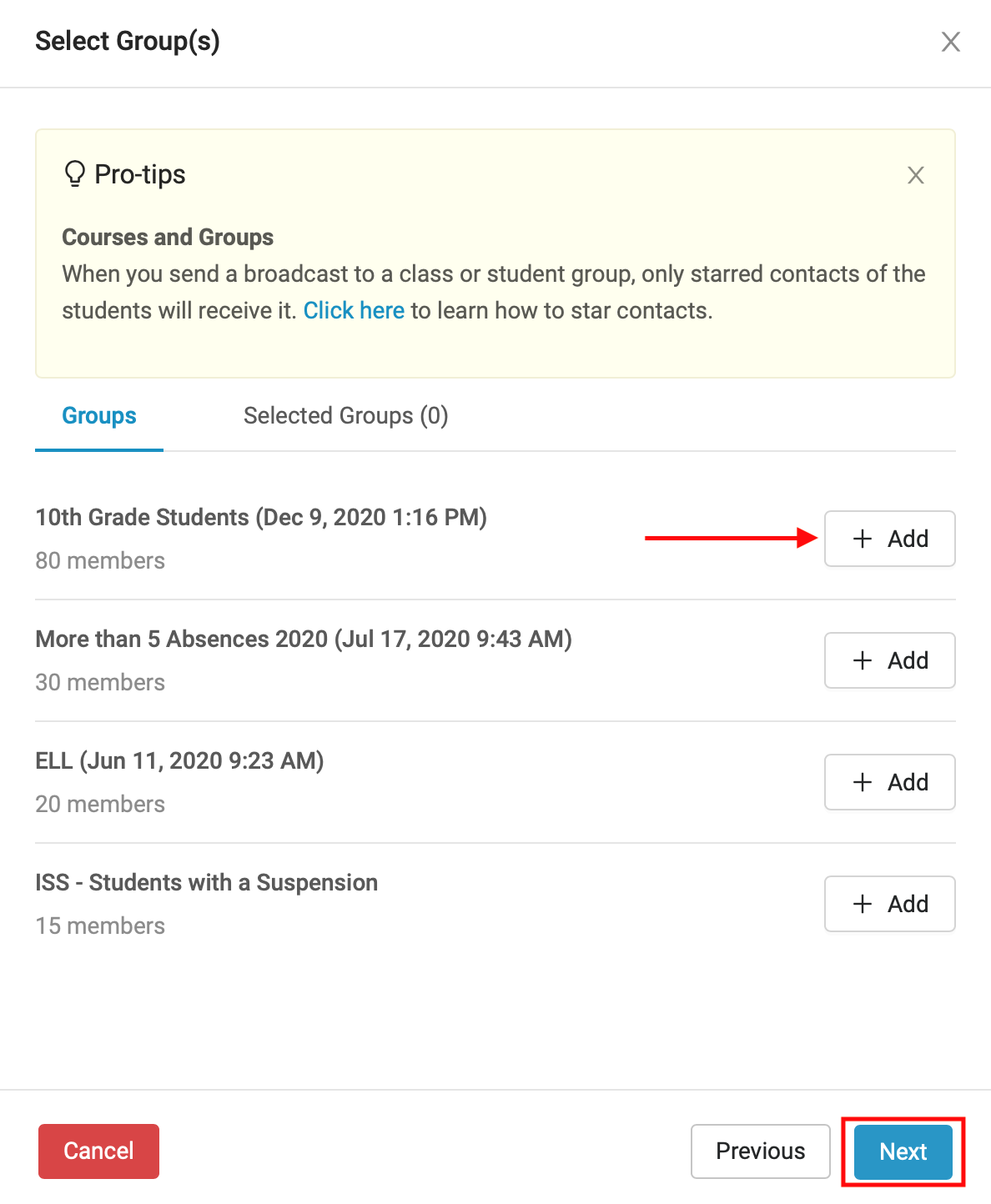Add the More than 5 Absences group
Viewport: 991px width, 1204px height.
point(889,660)
